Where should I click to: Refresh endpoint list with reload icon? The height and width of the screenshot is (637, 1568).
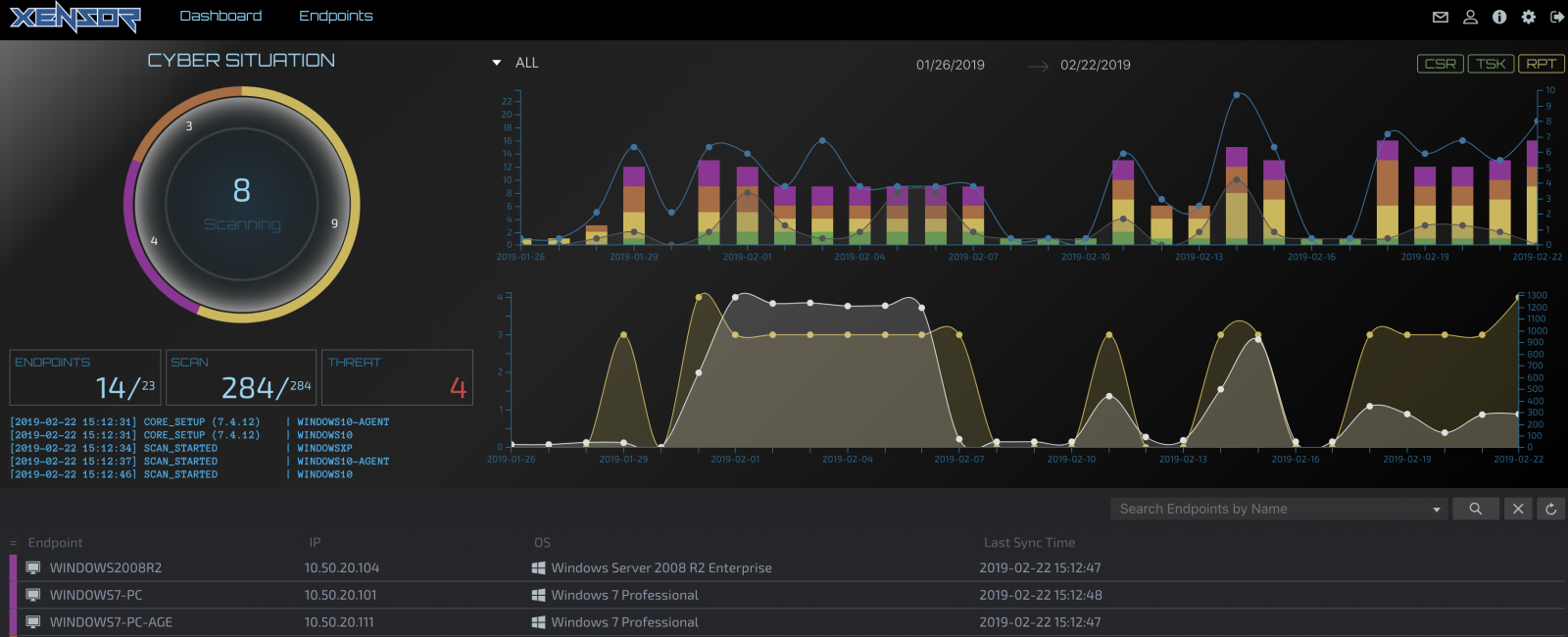tap(1550, 509)
